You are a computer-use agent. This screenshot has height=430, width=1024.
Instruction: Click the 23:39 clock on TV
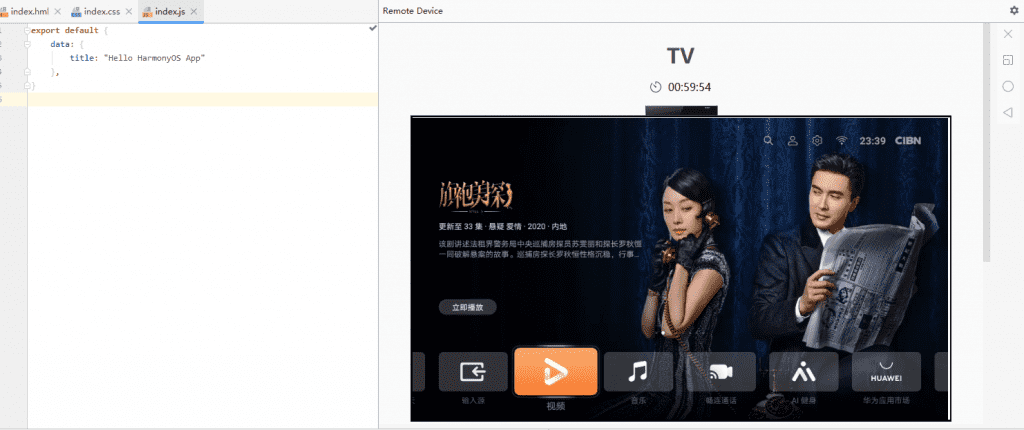coord(872,141)
